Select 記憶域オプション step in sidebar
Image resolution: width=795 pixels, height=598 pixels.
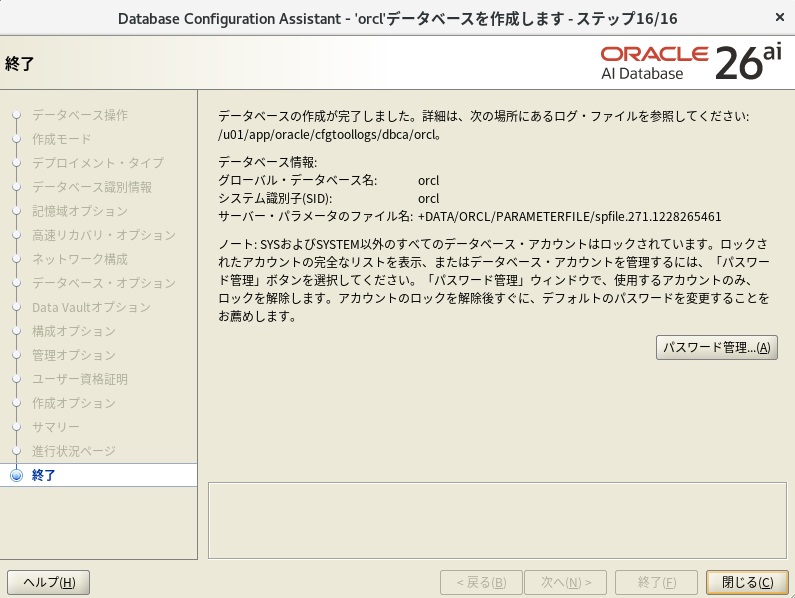[x=80, y=211]
